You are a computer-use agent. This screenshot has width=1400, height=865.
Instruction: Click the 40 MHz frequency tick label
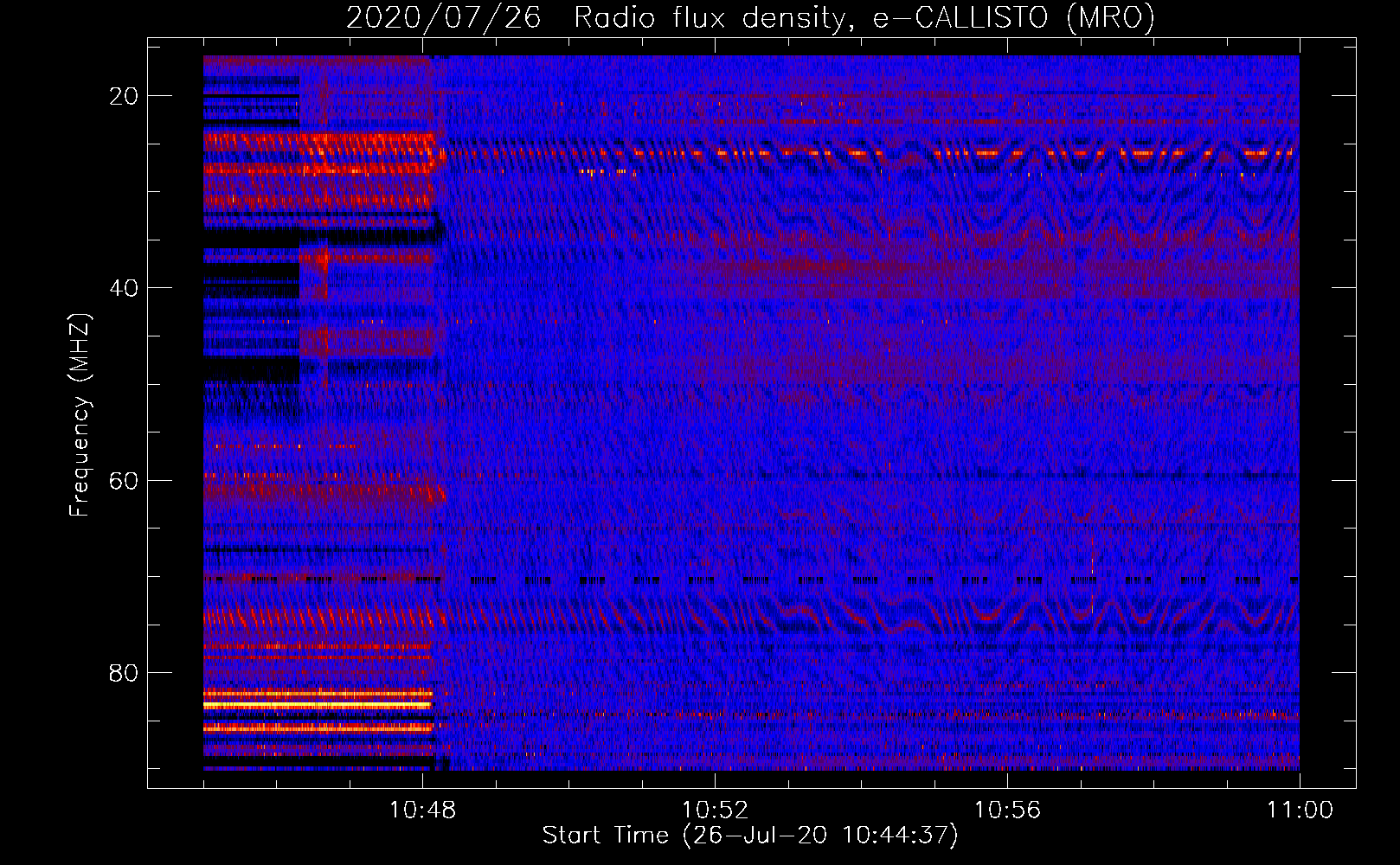pos(124,288)
